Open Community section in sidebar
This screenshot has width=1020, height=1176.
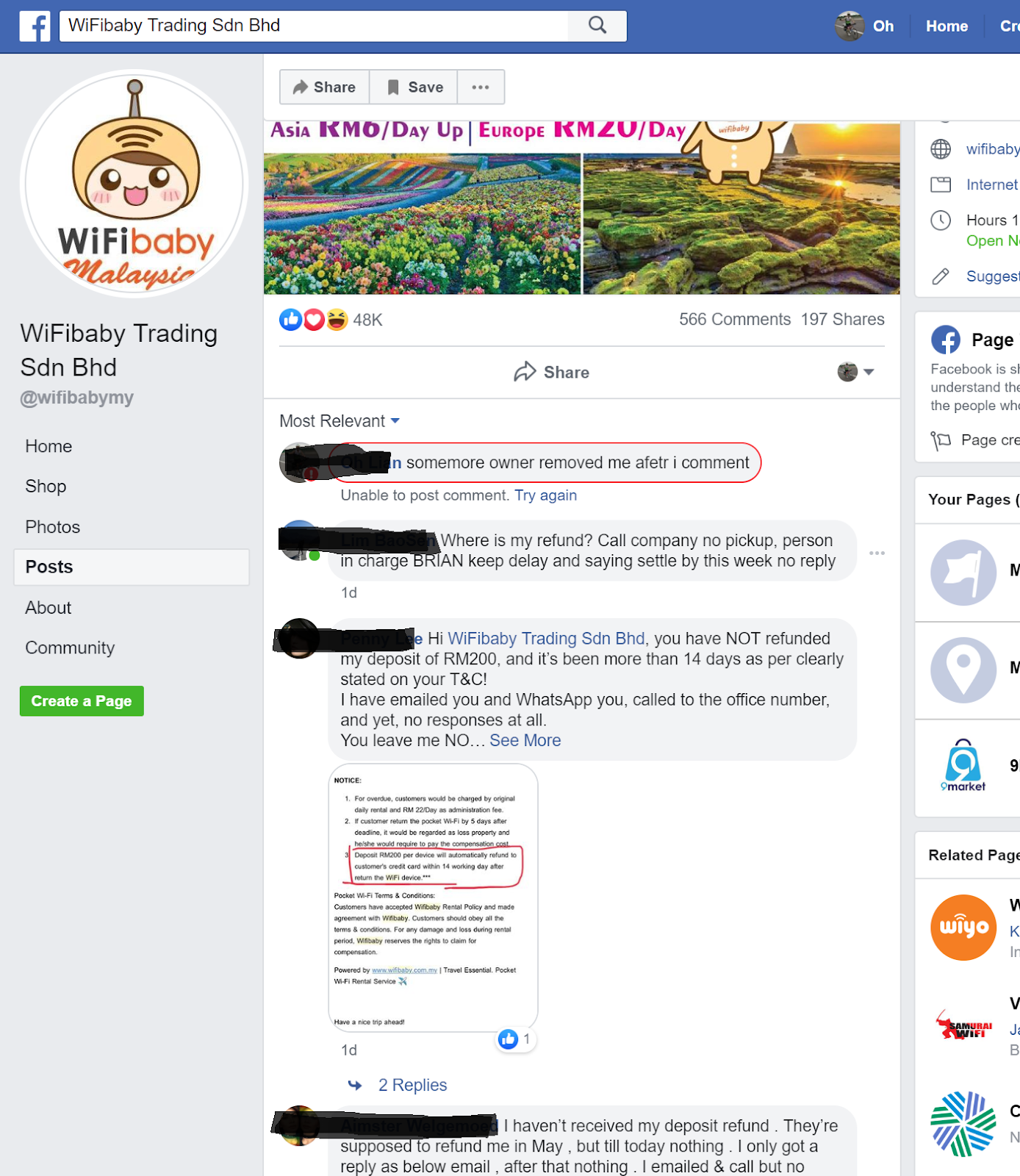pos(70,648)
